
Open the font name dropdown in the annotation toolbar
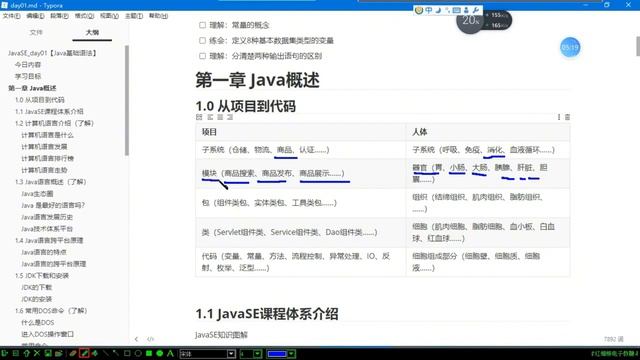click(x=231, y=353)
